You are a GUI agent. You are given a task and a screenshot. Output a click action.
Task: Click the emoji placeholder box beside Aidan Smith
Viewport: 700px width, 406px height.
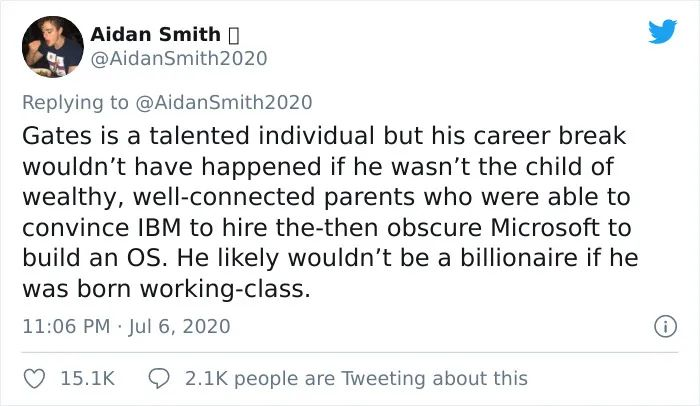236,35
